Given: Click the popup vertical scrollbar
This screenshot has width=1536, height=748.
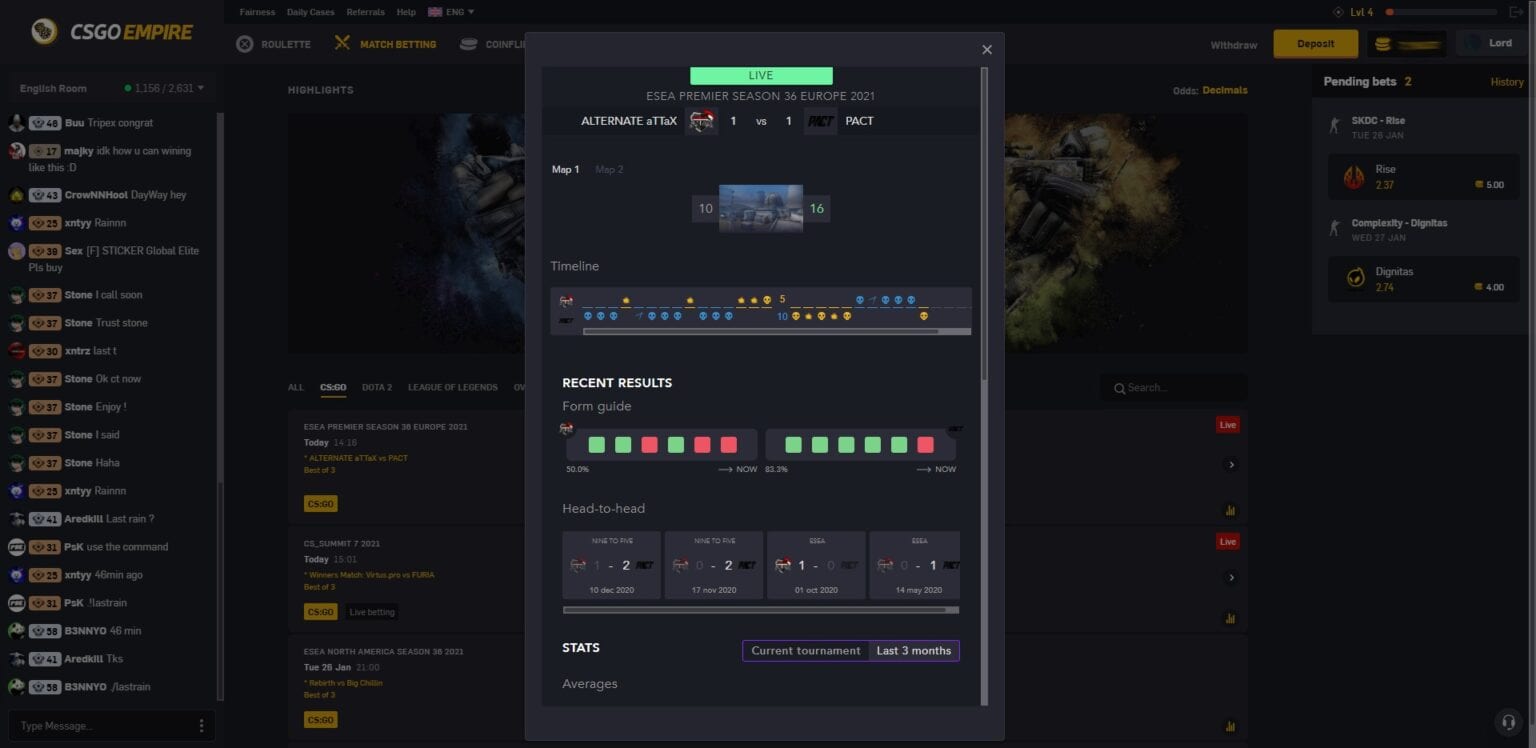Looking at the screenshot, I should [984, 225].
